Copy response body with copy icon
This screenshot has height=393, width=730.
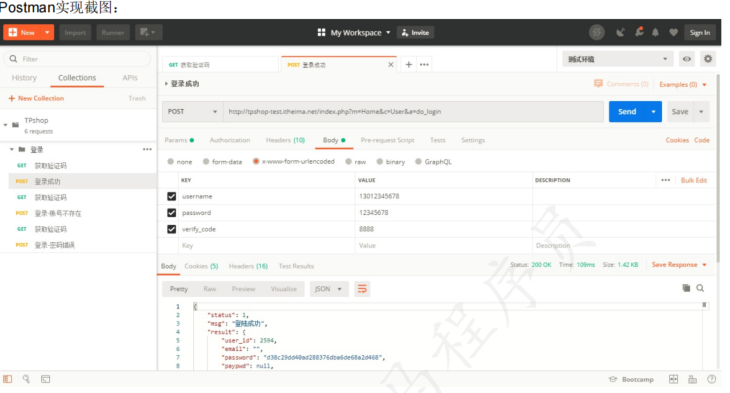tap(686, 288)
